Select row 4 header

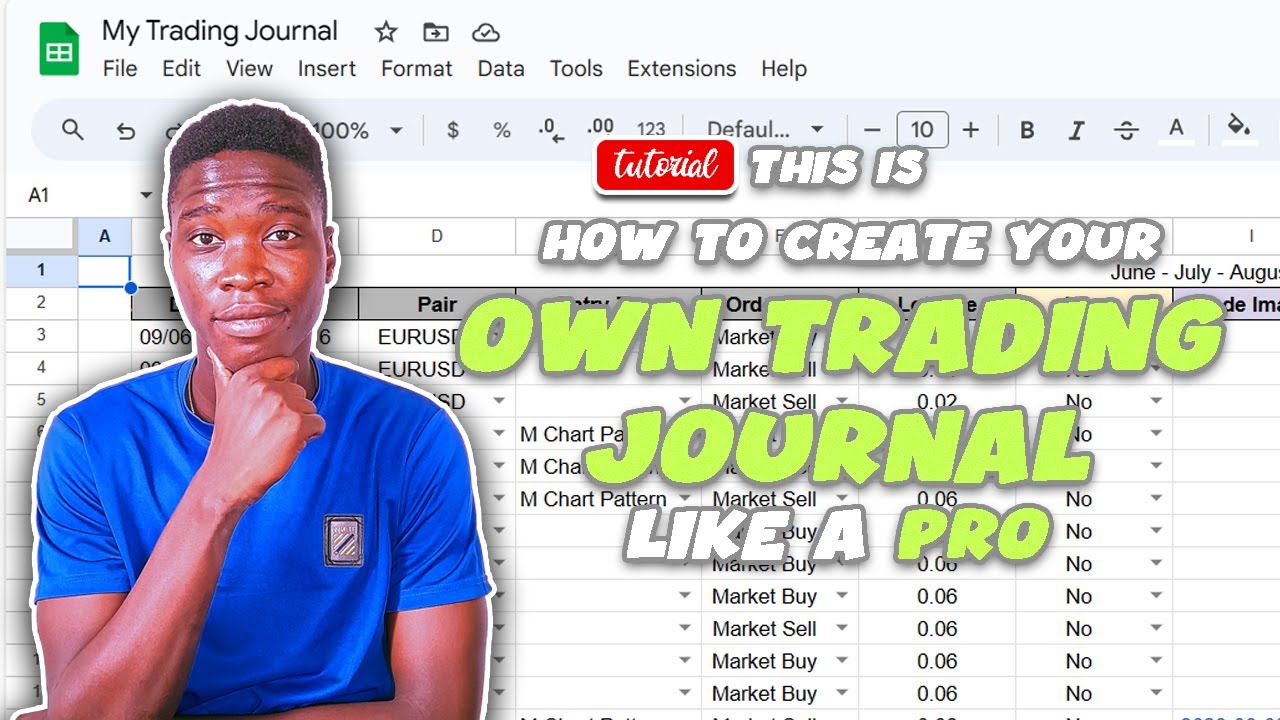point(41,368)
